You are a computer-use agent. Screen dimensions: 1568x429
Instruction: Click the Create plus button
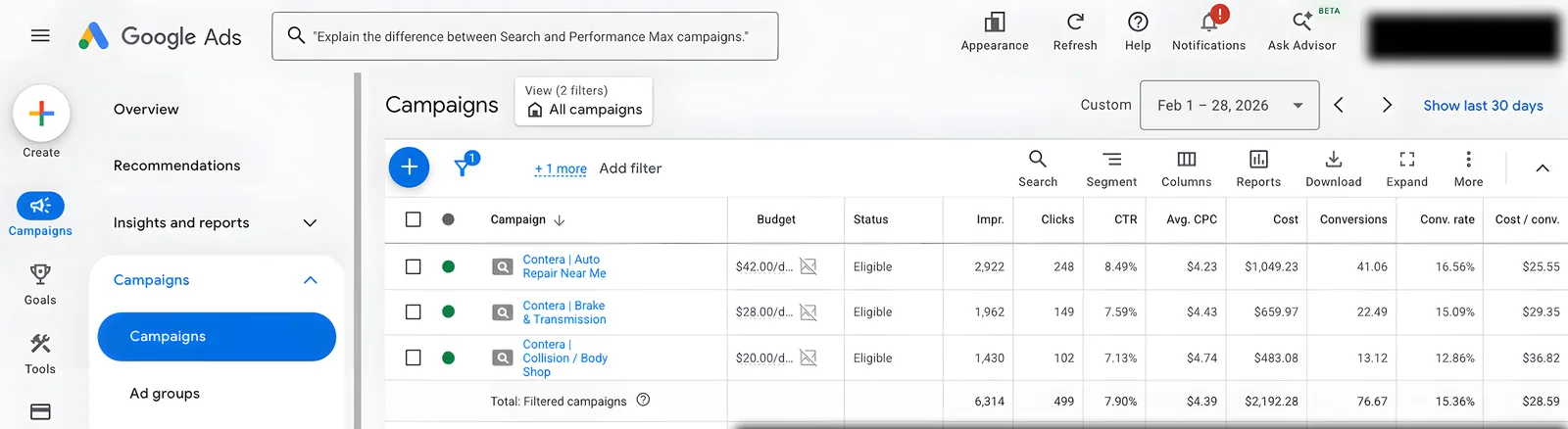point(41,114)
